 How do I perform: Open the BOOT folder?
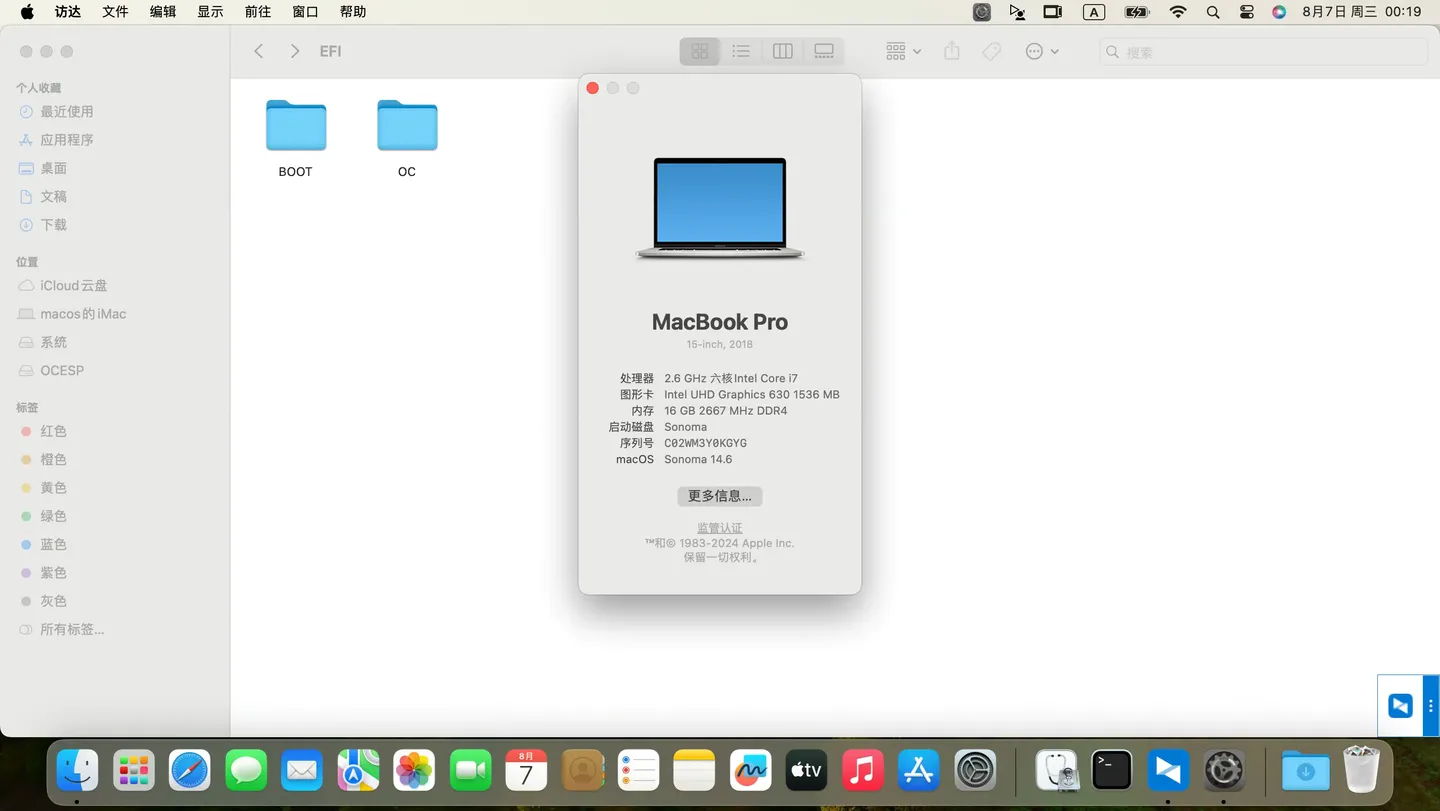(x=296, y=128)
